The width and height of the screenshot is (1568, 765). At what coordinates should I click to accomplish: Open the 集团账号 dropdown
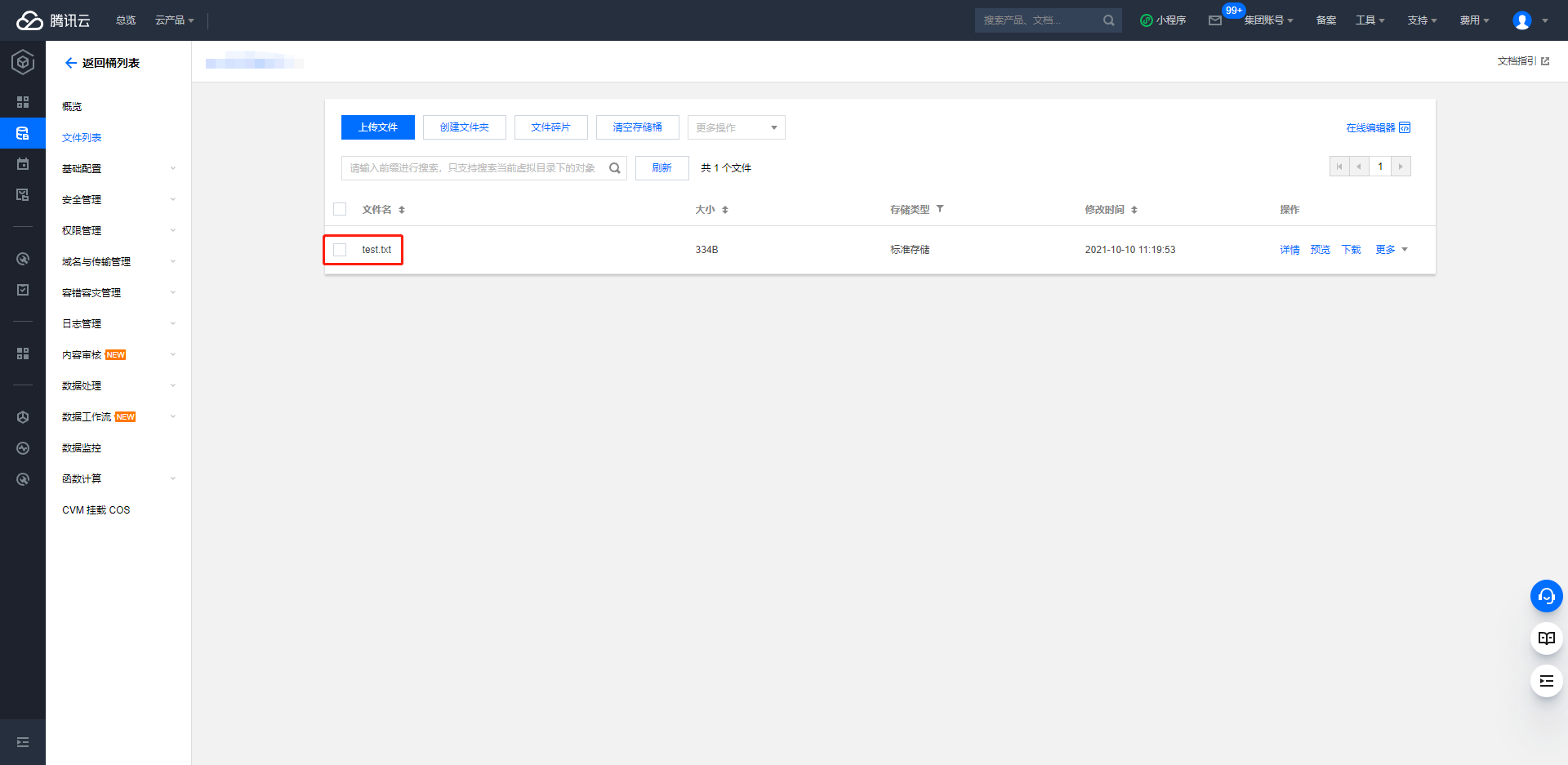[x=1269, y=20]
